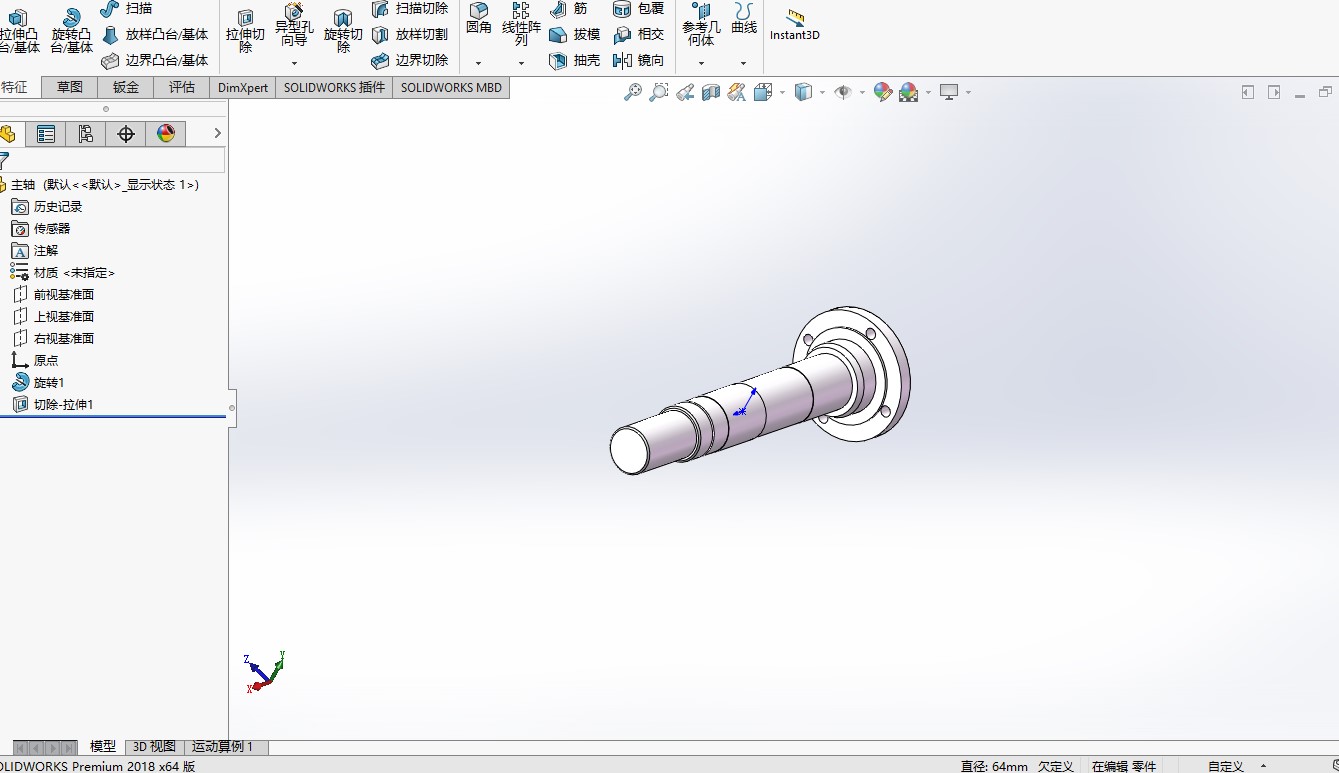Open Apply Scene icon
The width and height of the screenshot is (1339, 773).
click(x=909, y=92)
